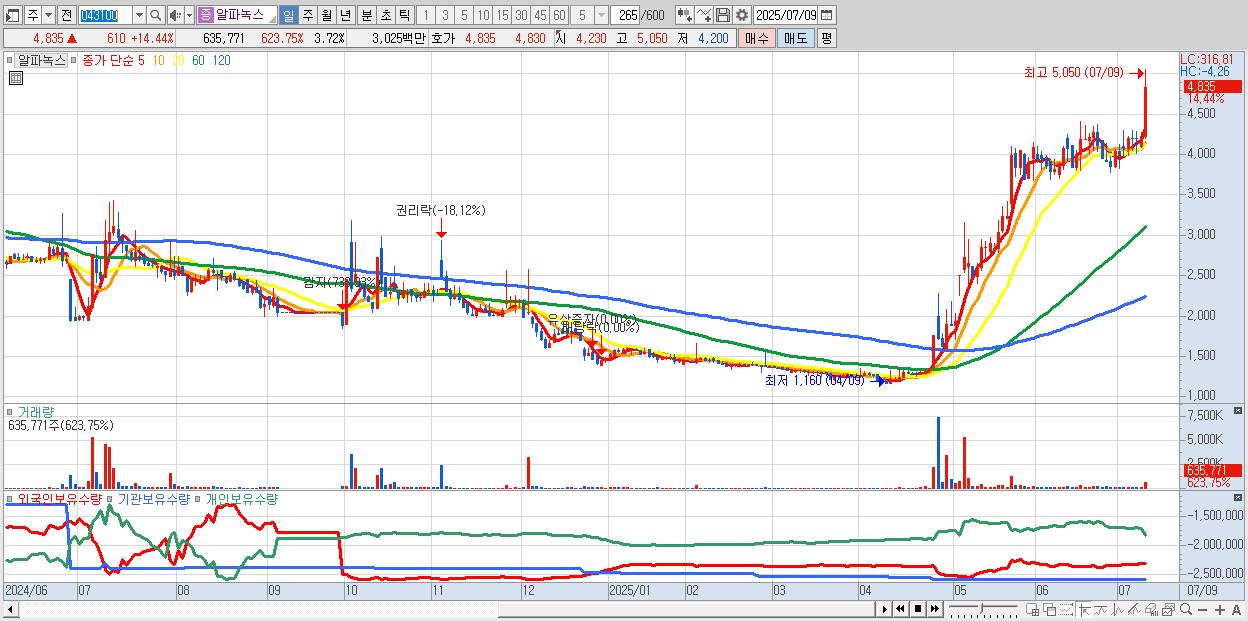
Task: Click the 주 button at top-left
Action: (32, 15)
